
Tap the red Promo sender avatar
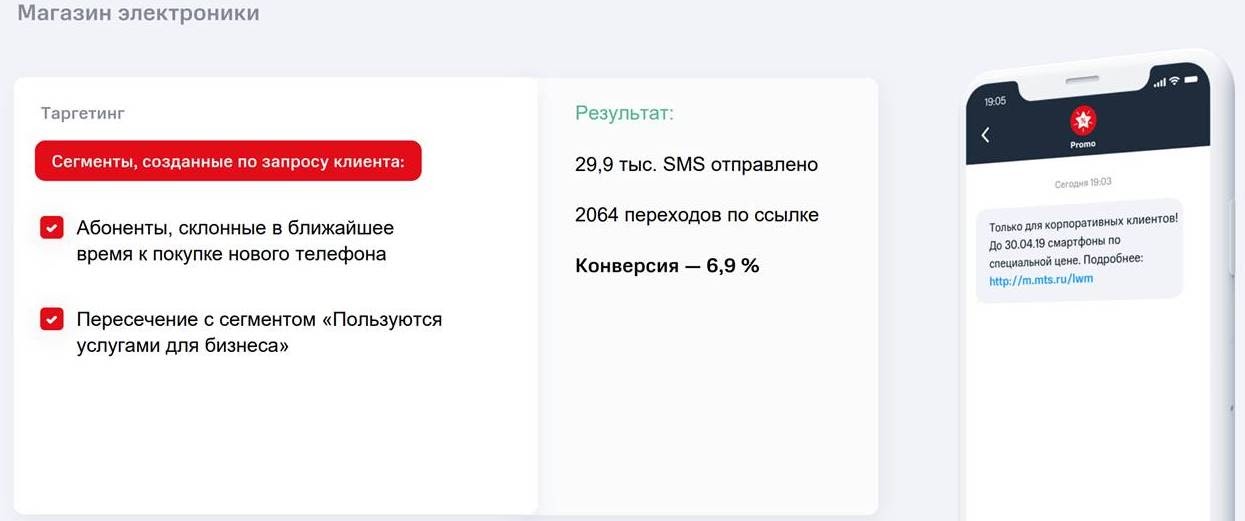click(1083, 121)
